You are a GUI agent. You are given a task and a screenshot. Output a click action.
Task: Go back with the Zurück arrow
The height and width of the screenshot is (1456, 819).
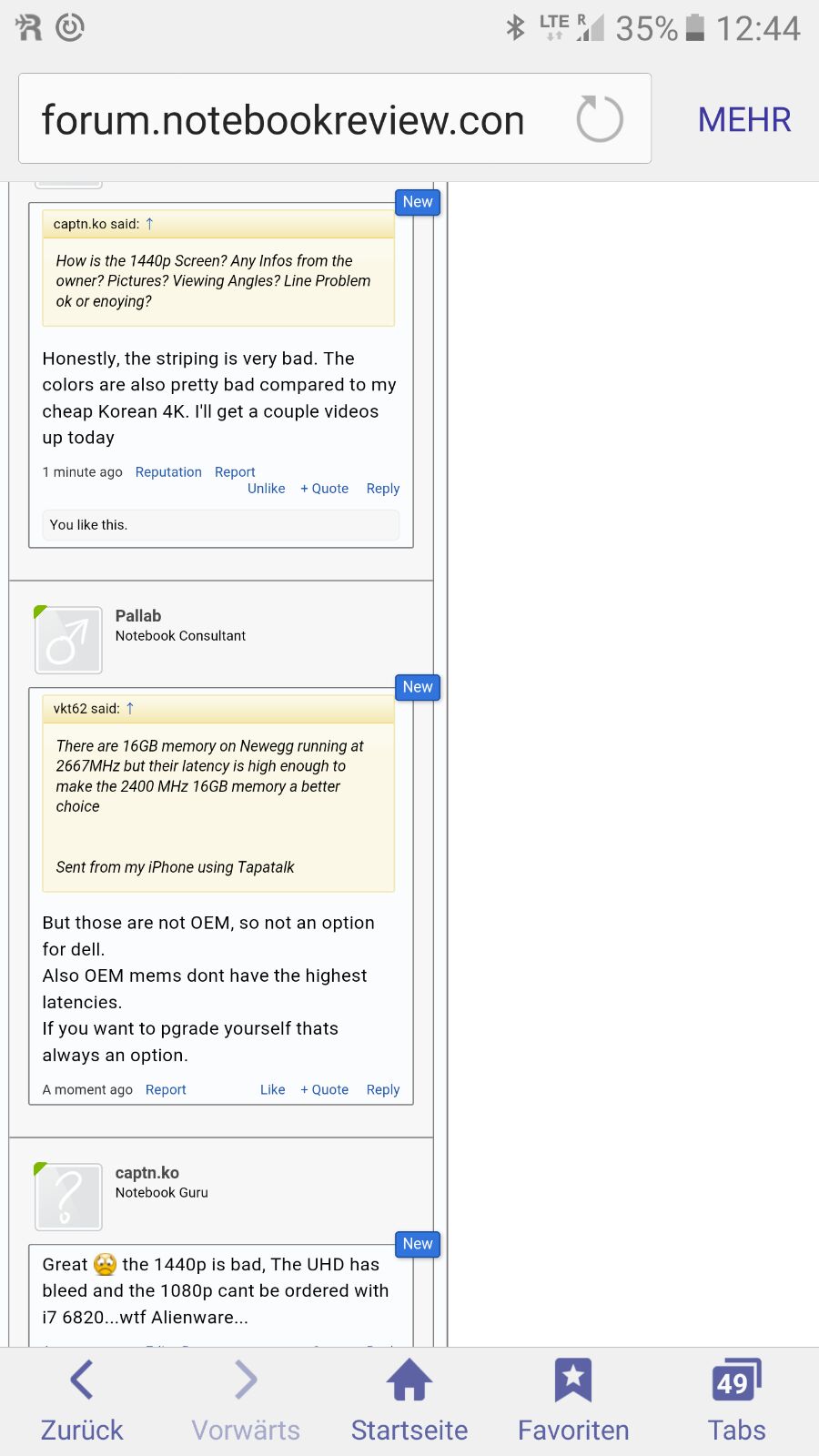coord(82,1380)
